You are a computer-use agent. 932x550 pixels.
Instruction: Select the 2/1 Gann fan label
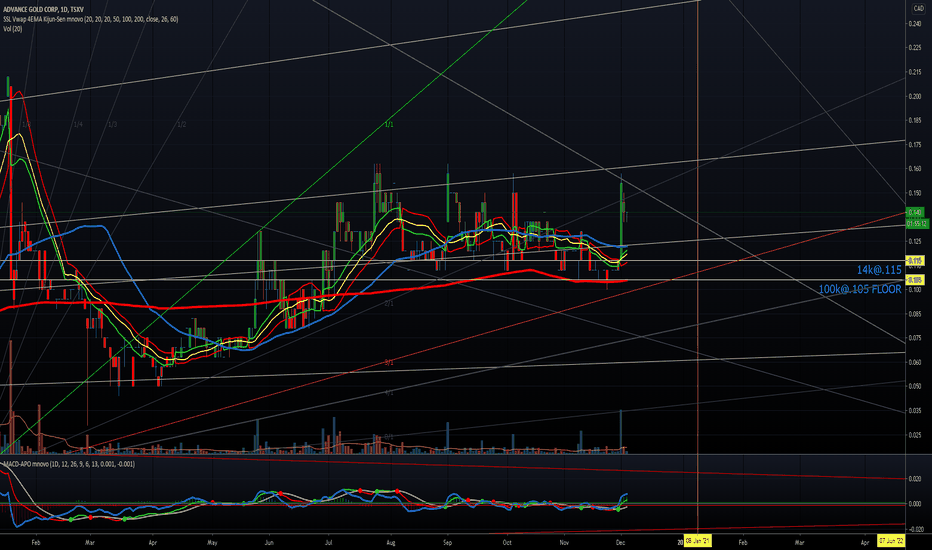pyautogui.click(x=389, y=303)
